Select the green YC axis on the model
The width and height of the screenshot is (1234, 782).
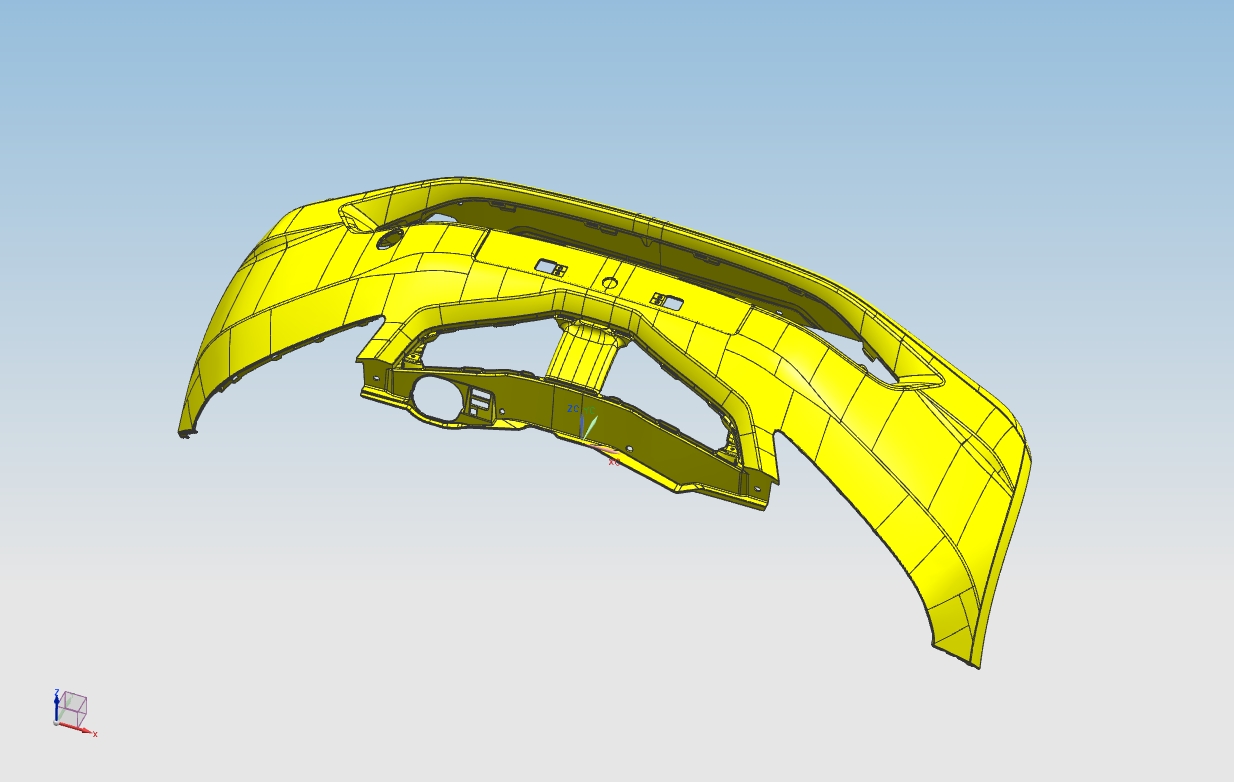point(591,426)
